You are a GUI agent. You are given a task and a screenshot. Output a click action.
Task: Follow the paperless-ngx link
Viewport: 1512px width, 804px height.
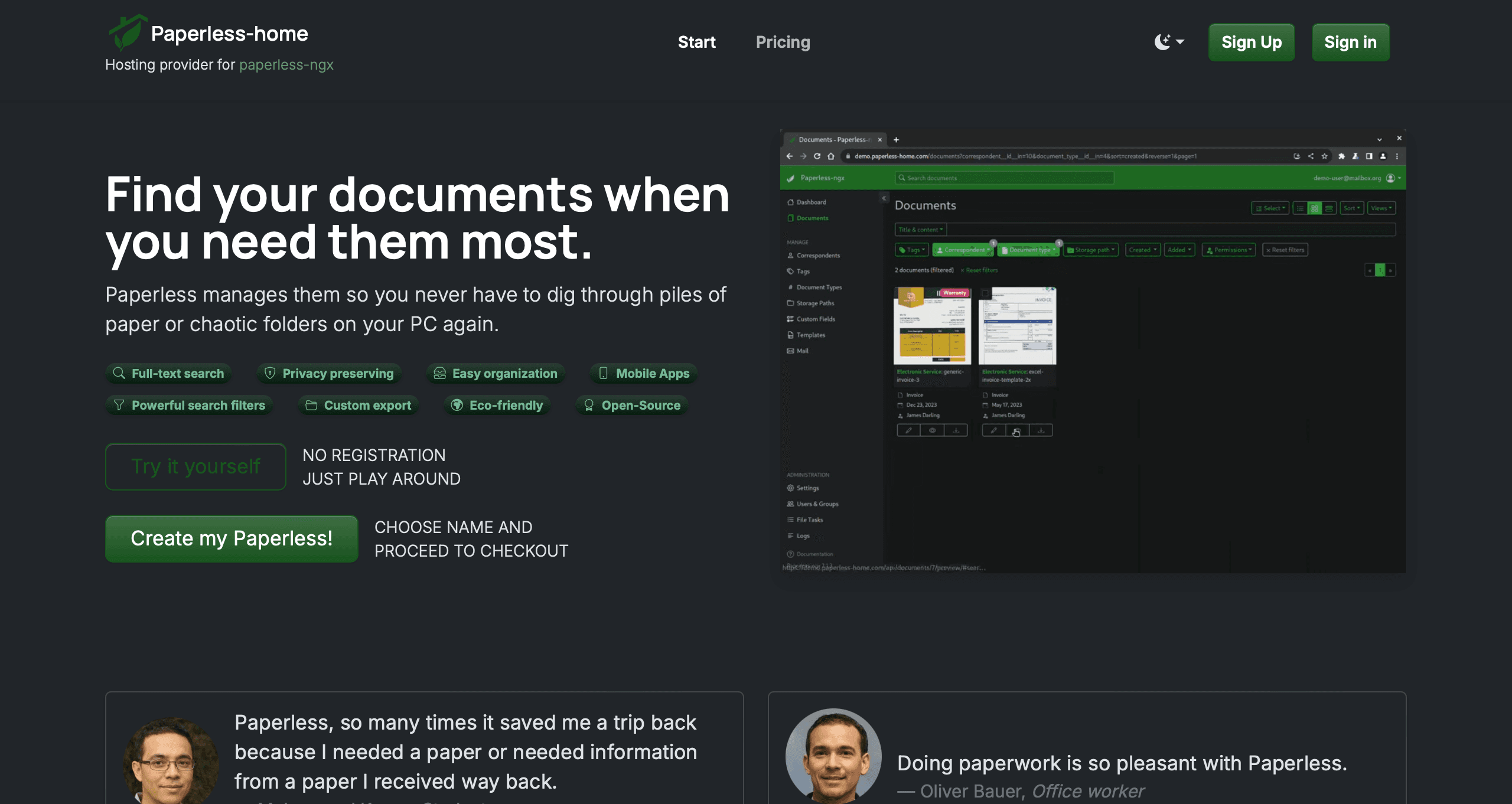tap(286, 64)
